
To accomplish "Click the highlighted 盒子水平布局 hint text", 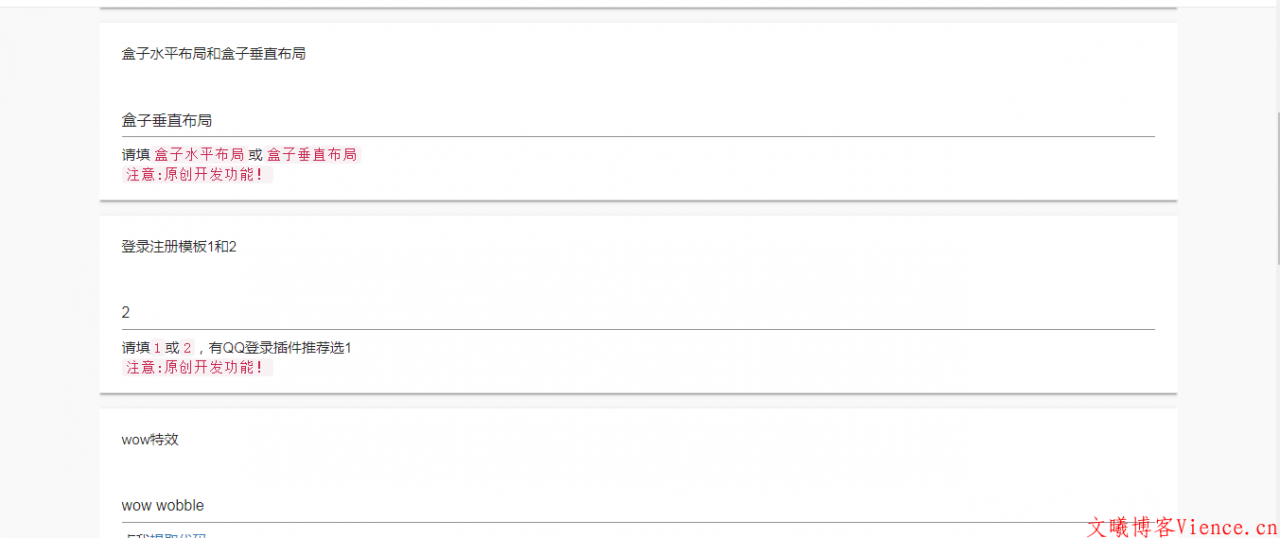I will click(199, 155).
